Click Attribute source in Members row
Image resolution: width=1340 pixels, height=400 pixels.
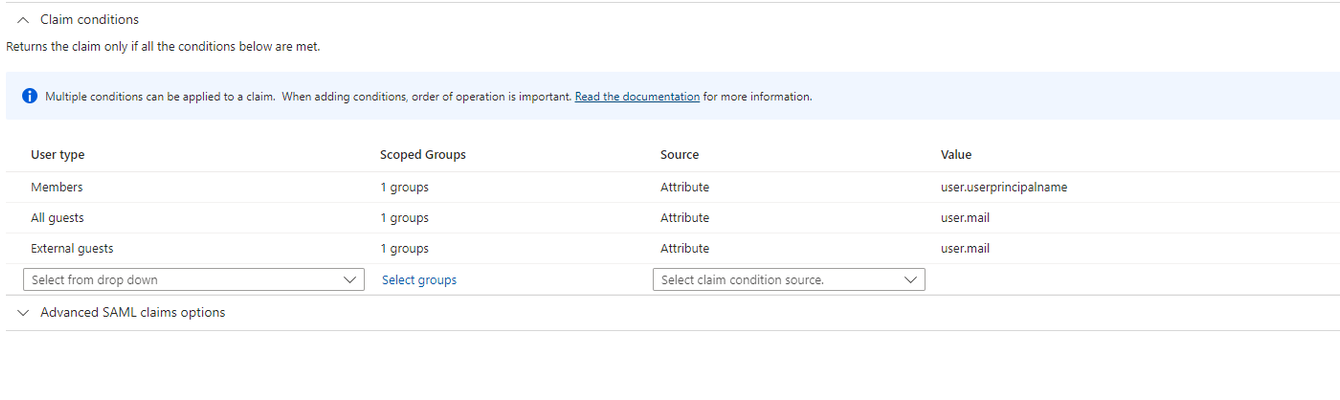(x=685, y=187)
